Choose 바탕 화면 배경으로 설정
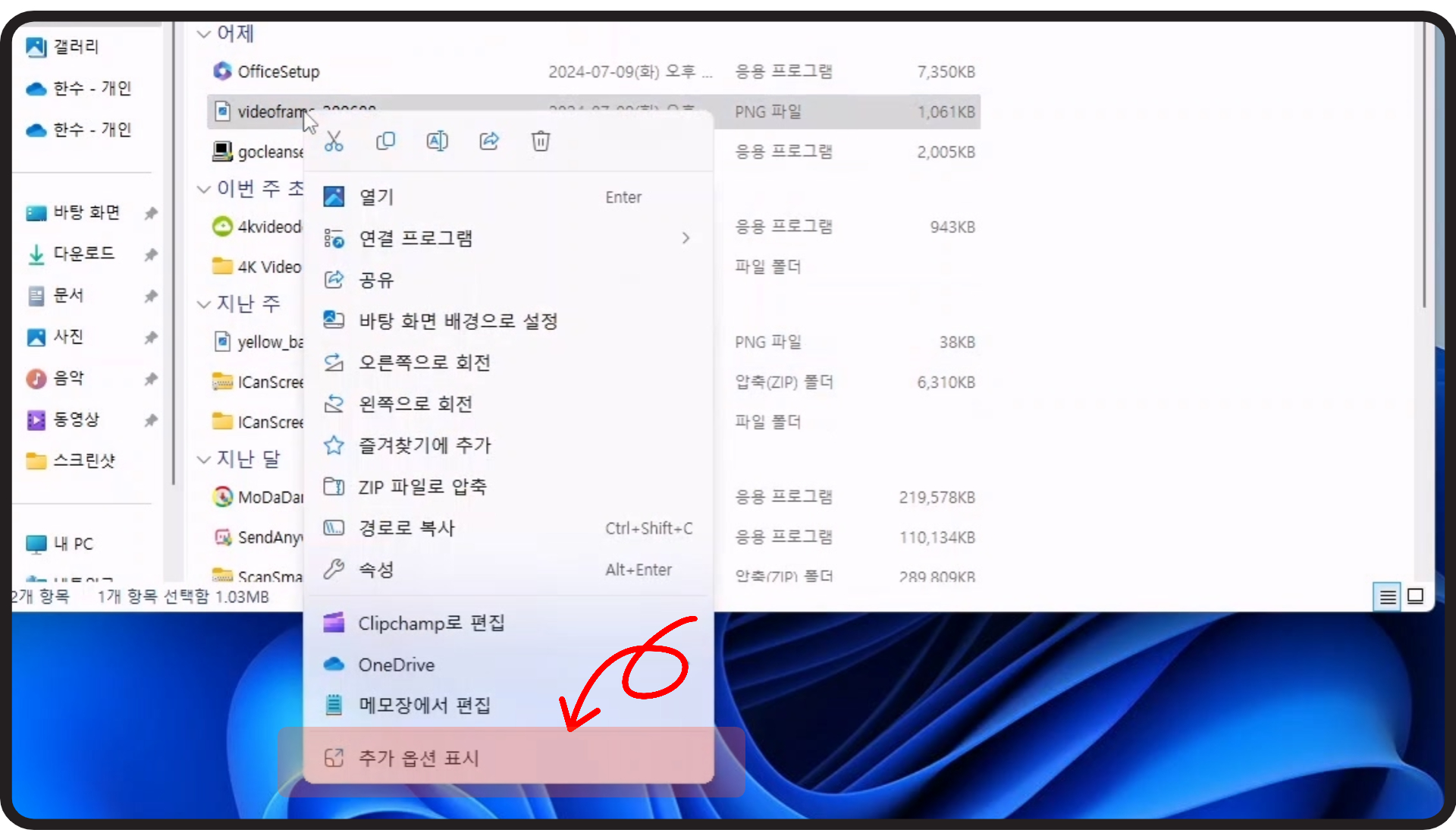The width and height of the screenshot is (1456, 836). pyautogui.click(x=458, y=321)
